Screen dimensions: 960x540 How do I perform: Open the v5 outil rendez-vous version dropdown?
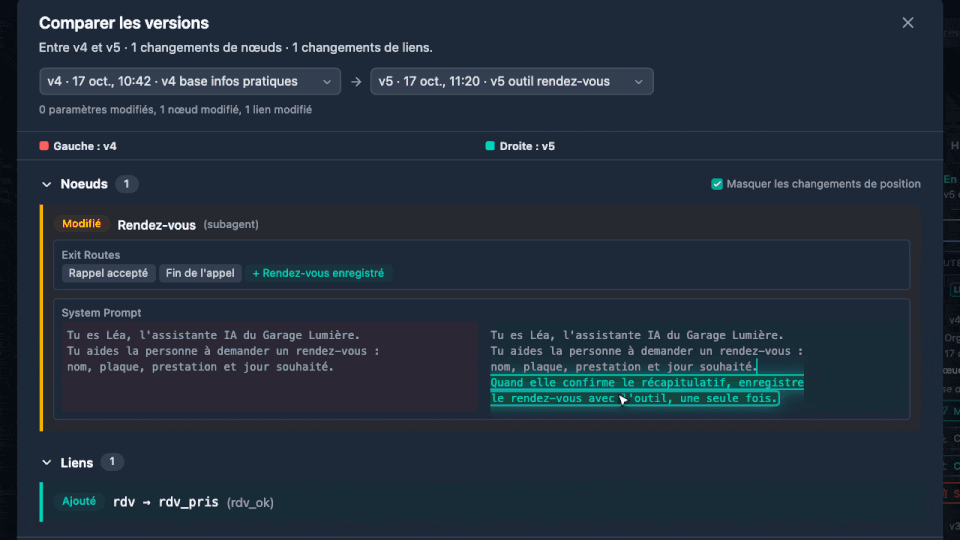[x=511, y=81]
